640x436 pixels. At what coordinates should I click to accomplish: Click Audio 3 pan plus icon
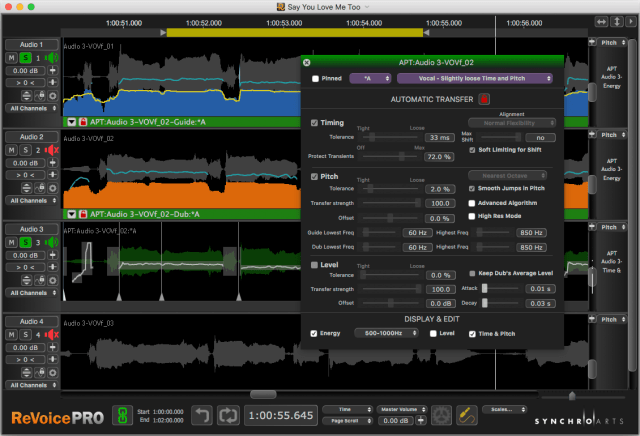point(53,267)
